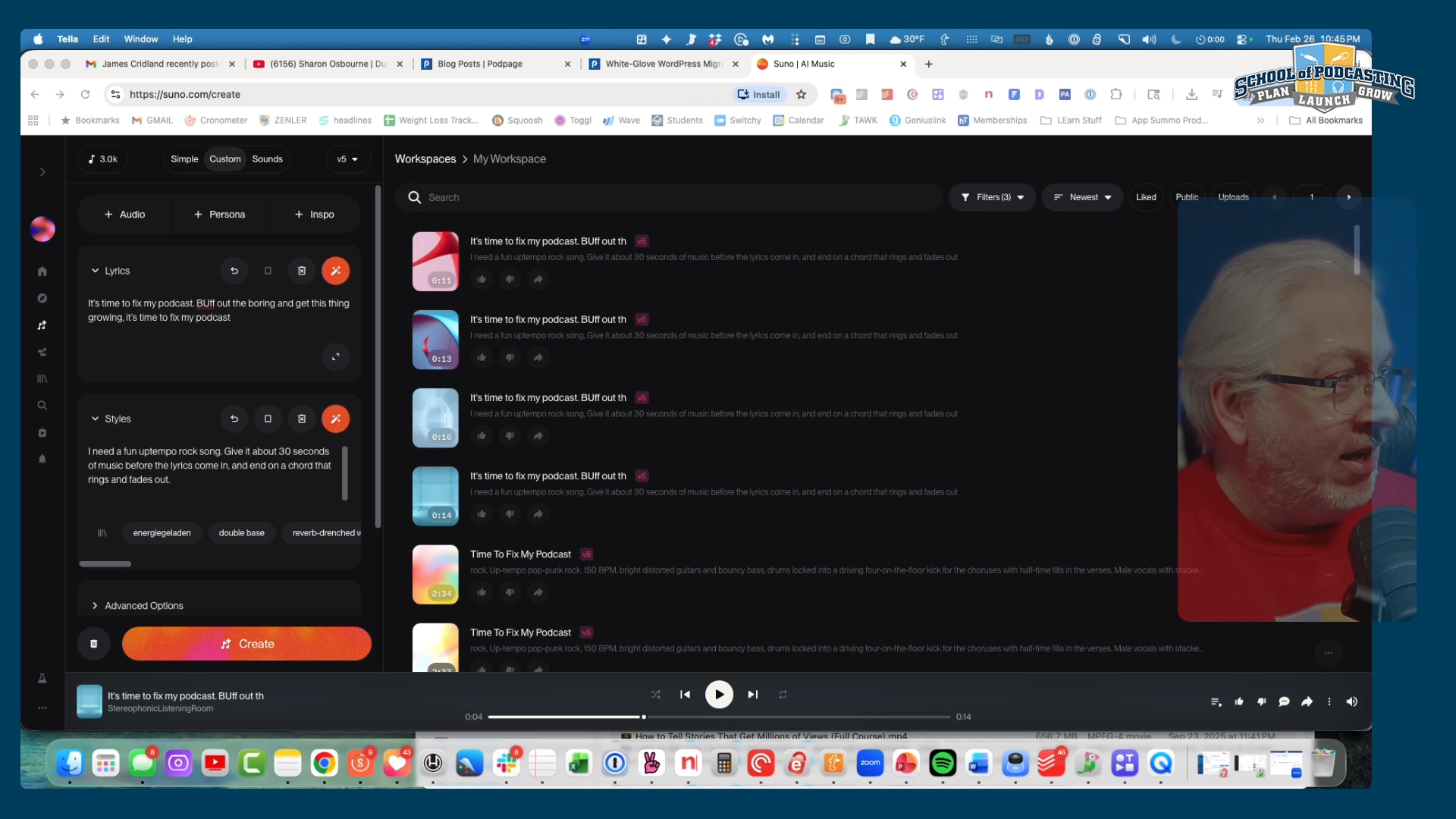The width and height of the screenshot is (1456, 819).
Task: Click share arrow on second song
Action: click(538, 357)
